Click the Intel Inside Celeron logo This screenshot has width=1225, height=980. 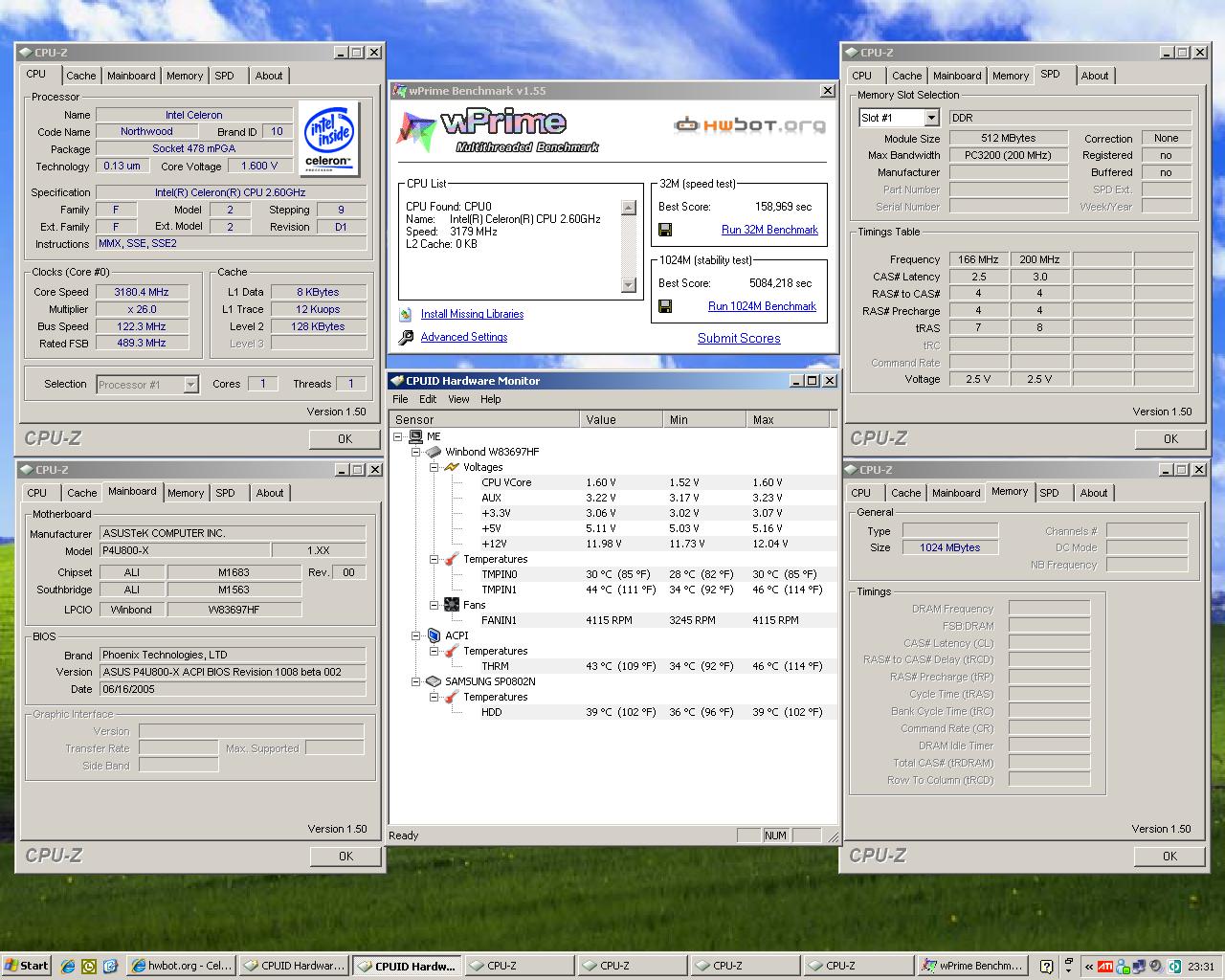click(329, 139)
